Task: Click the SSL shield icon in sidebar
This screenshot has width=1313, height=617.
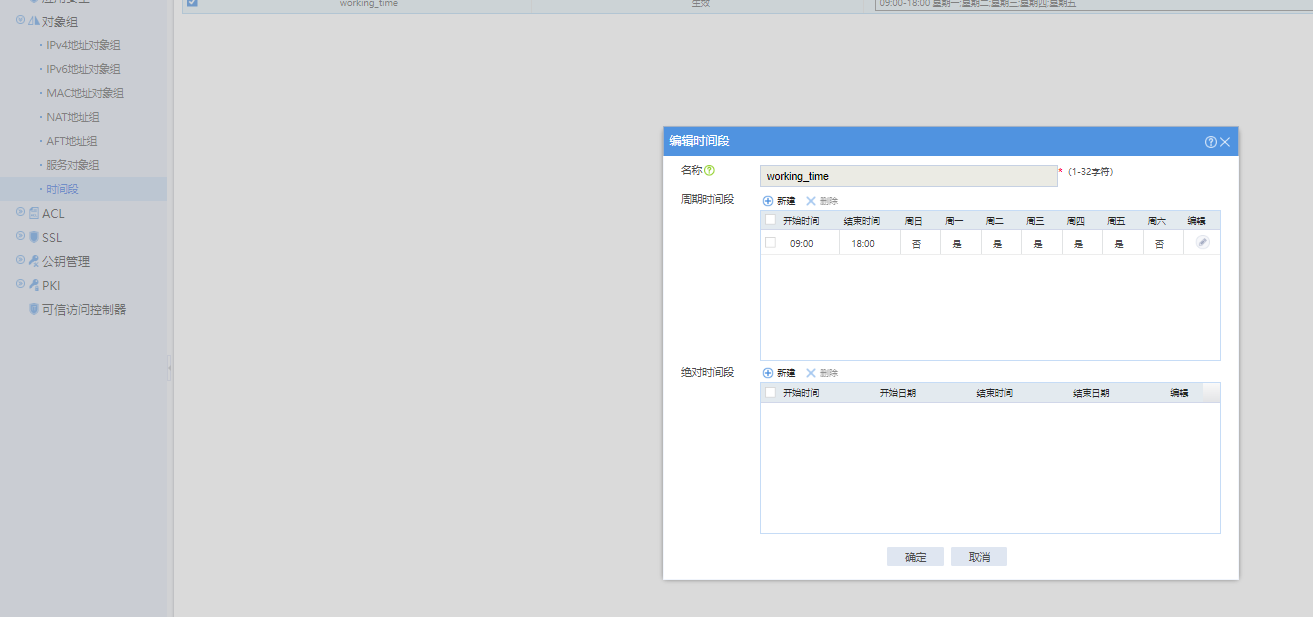Action: [34, 237]
